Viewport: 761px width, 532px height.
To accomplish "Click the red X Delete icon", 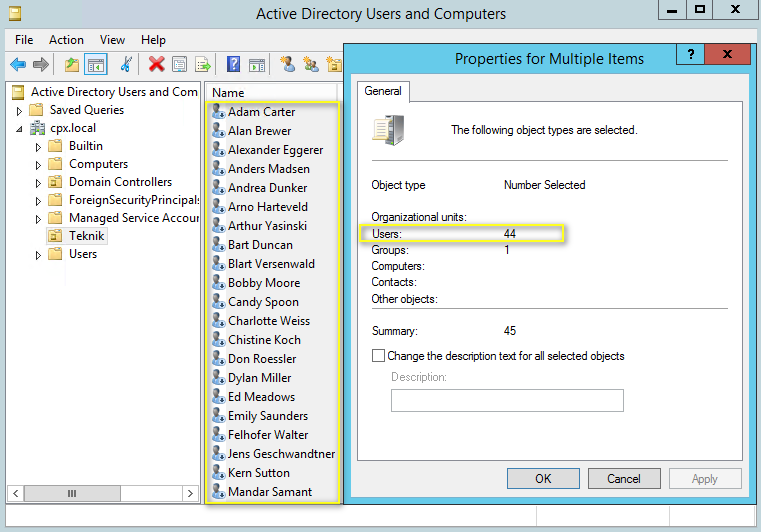I will [156, 64].
